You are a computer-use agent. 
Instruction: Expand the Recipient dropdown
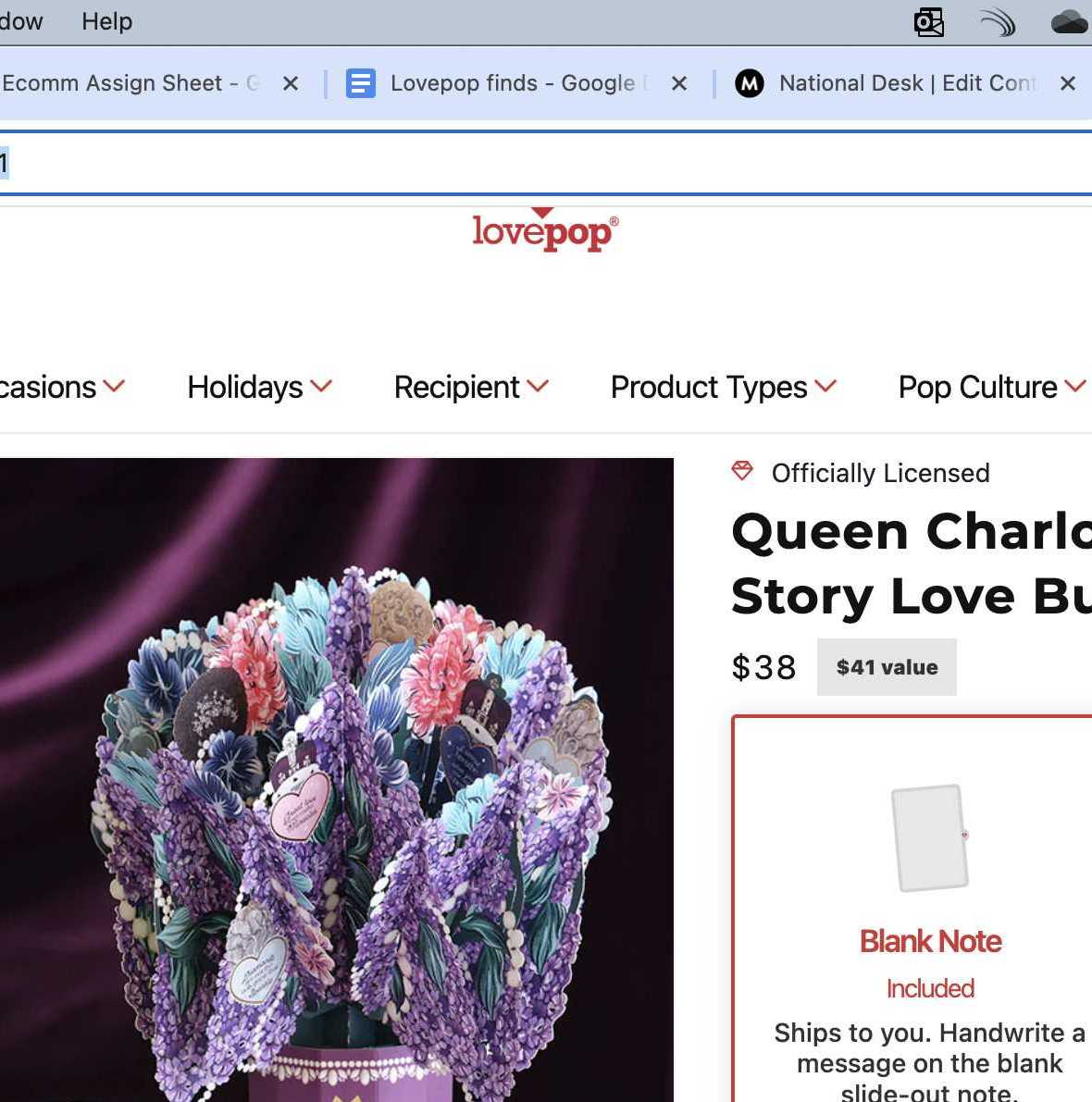(x=471, y=388)
